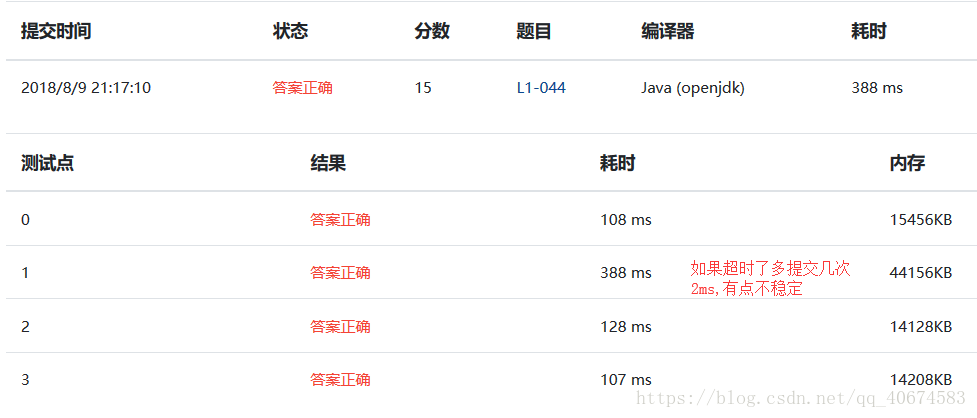Click the Java (openjdk) compiler cell

693,88
